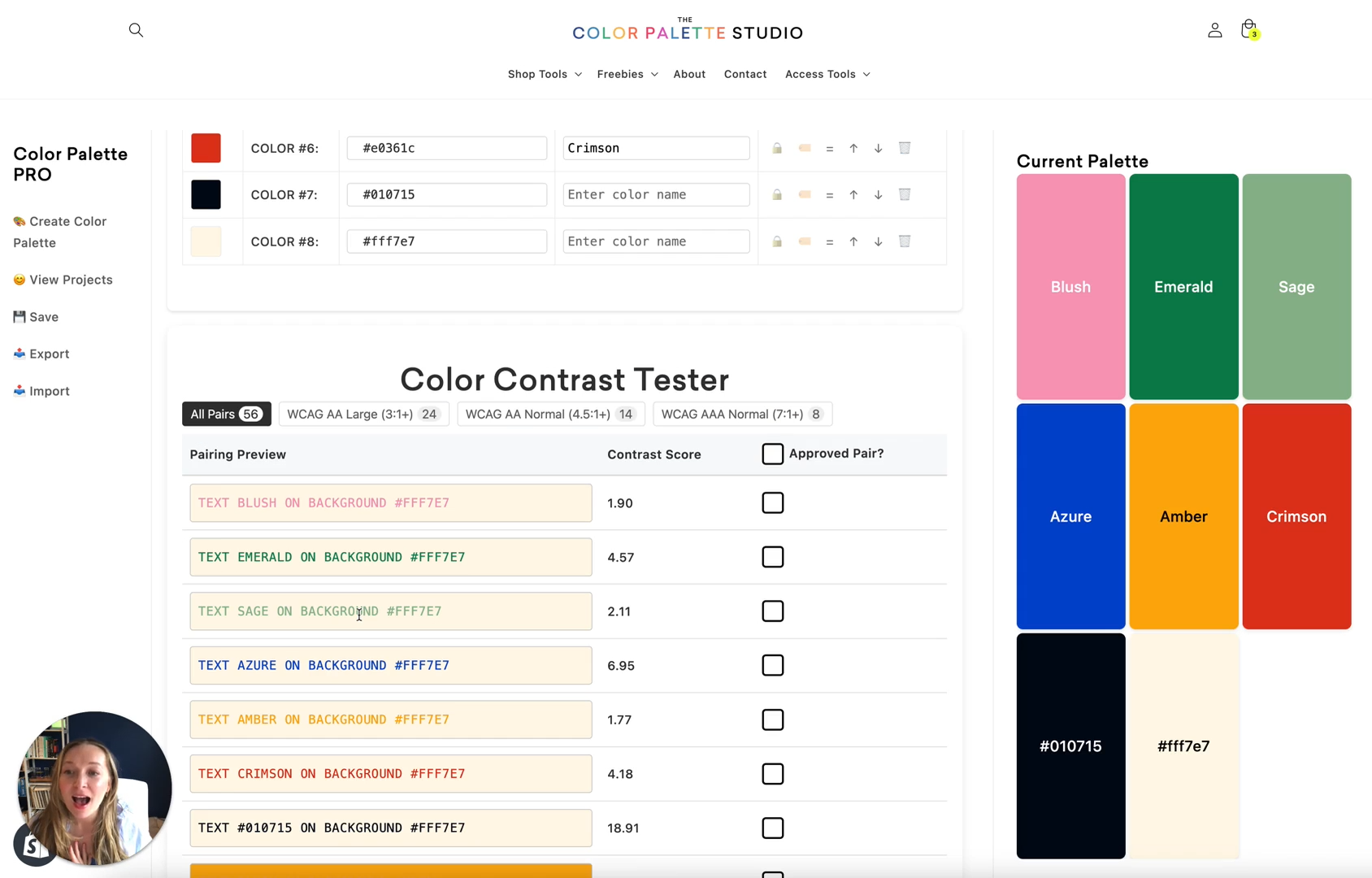Delete Color #8 with trash icon
Viewport: 1372px width, 878px height.
tap(905, 241)
